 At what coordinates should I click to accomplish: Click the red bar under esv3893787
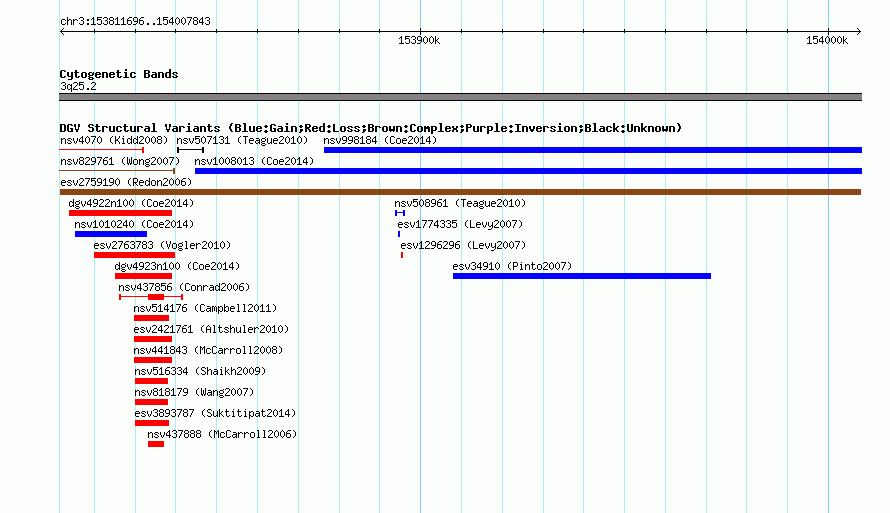(152, 423)
